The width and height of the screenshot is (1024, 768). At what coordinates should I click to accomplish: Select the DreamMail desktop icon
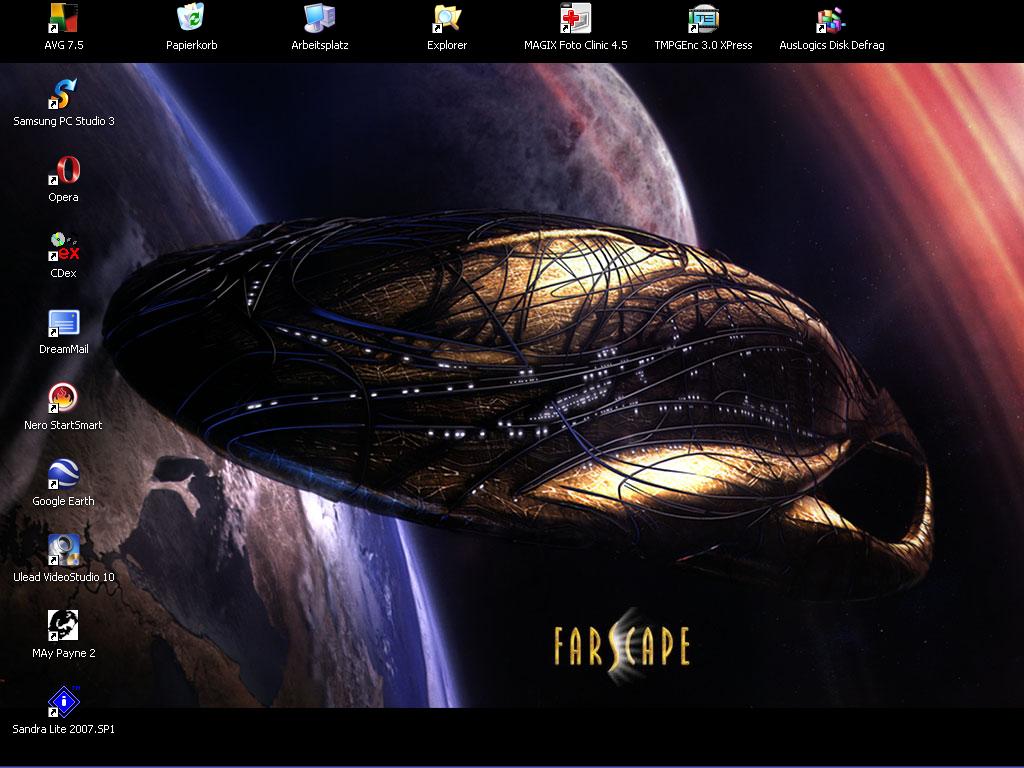pyautogui.click(x=63, y=323)
